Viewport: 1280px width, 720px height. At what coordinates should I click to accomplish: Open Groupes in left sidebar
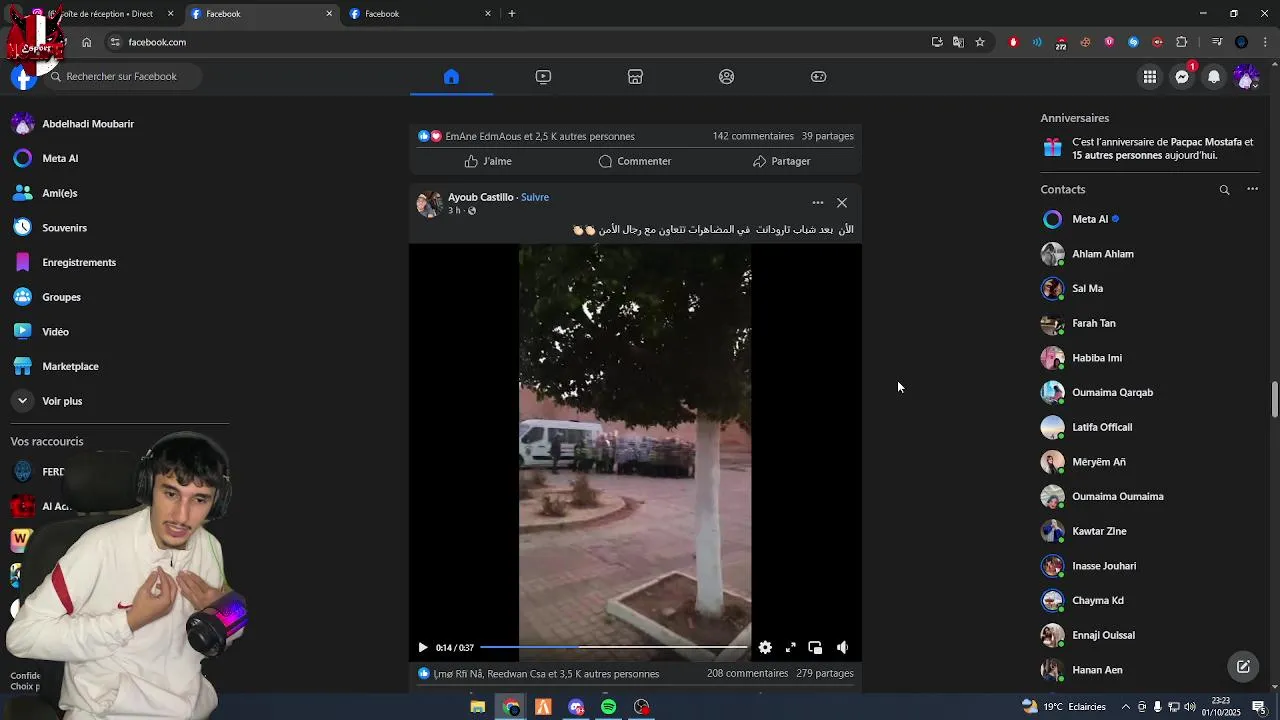(x=61, y=297)
